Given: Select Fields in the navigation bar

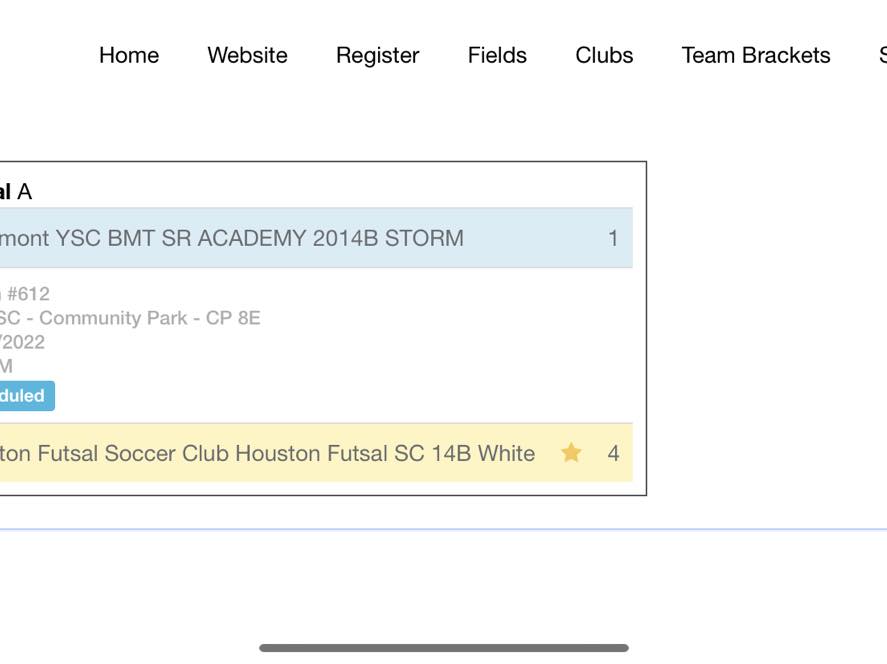Looking at the screenshot, I should pyautogui.click(x=497, y=55).
